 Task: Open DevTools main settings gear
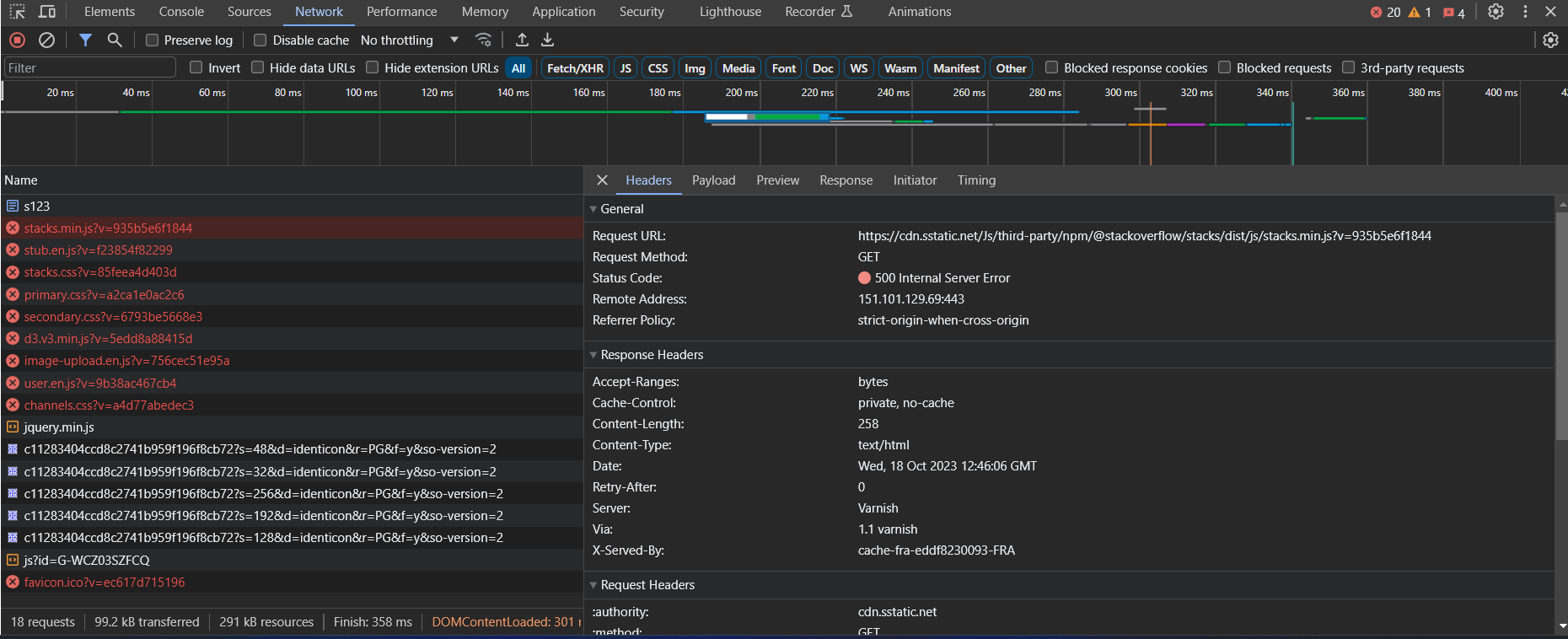coord(1496,12)
